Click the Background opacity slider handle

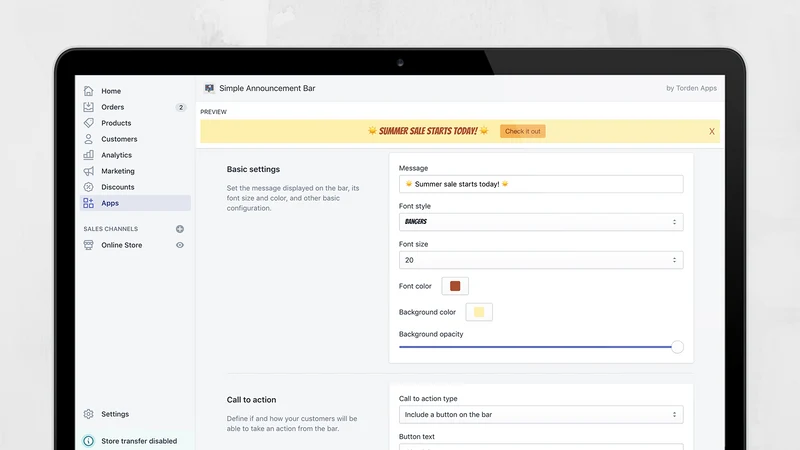coord(677,347)
